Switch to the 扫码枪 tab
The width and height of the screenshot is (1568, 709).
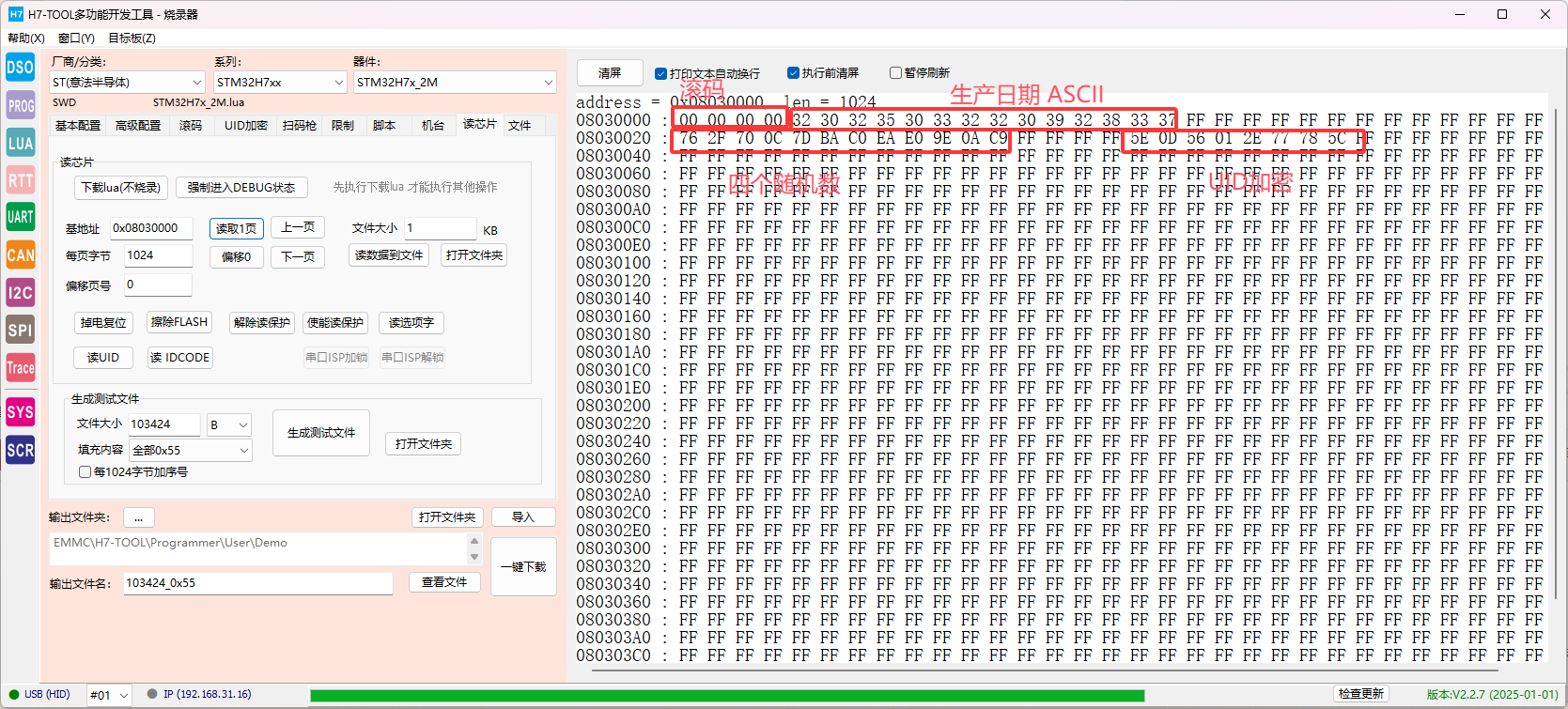point(300,125)
